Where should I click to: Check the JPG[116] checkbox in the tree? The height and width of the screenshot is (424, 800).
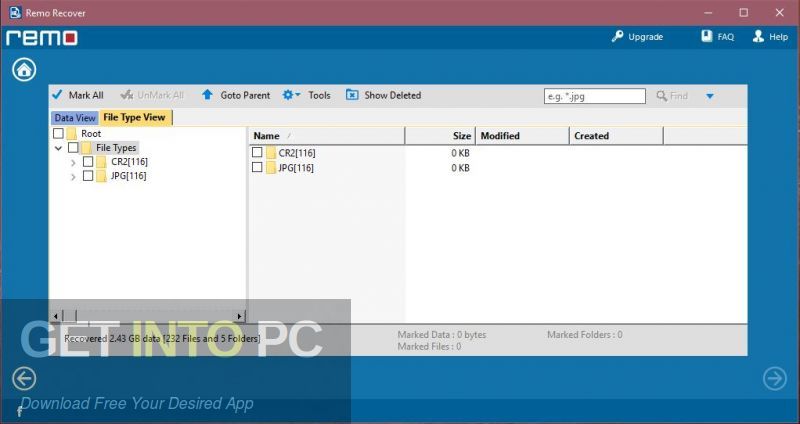[x=88, y=176]
